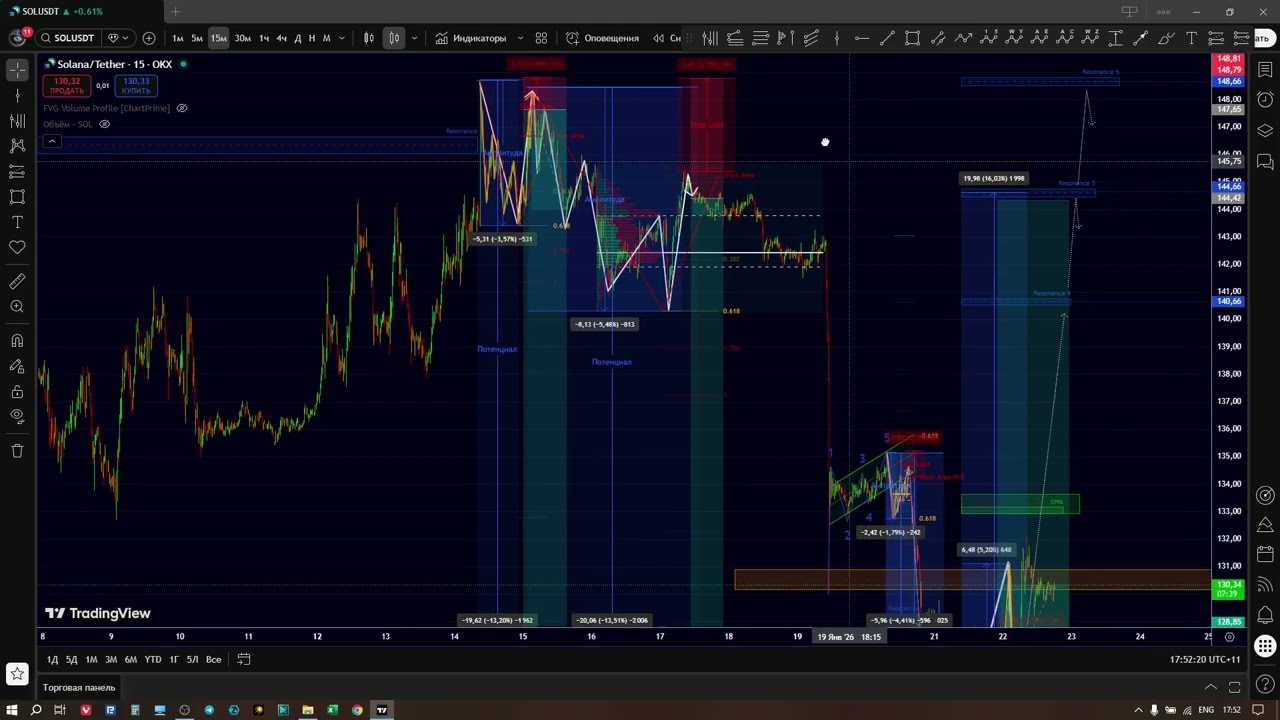Image resolution: width=1280 pixels, height=720 pixels.
Task: Toggle the drawing-mode pencil lock icon
Action: tap(17, 366)
